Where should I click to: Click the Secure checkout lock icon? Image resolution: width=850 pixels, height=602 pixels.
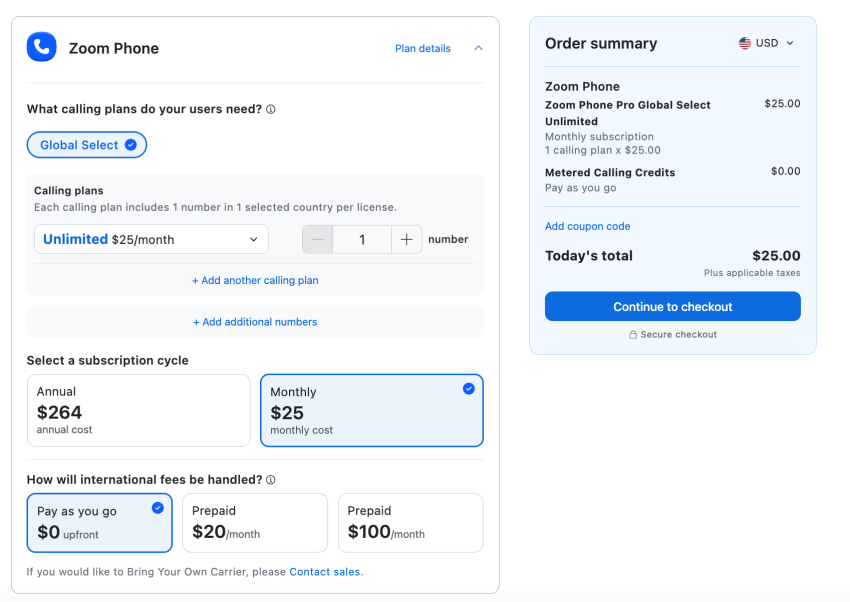coord(633,335)
